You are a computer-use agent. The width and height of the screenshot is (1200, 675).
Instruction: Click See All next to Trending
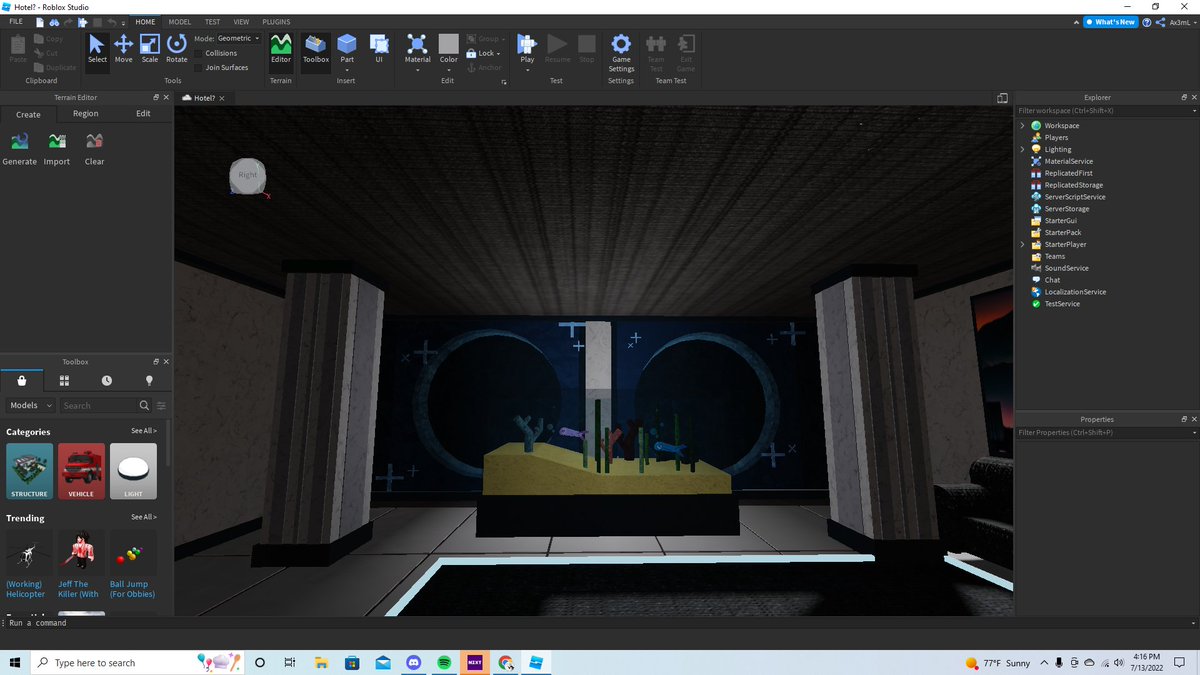click(x=144, y=517)
